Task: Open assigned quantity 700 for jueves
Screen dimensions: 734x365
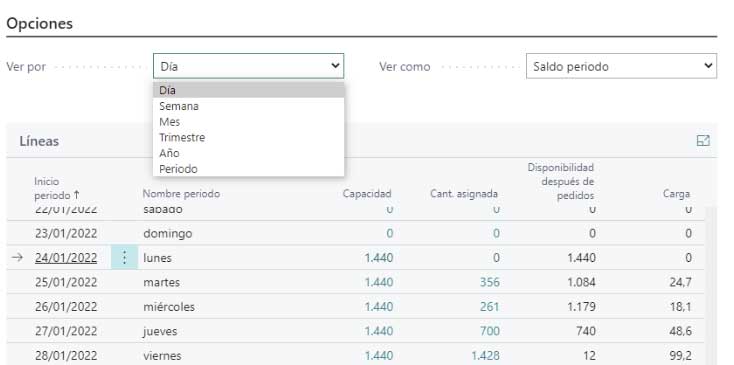Action: pyautogui.click(x=490, y=331)
